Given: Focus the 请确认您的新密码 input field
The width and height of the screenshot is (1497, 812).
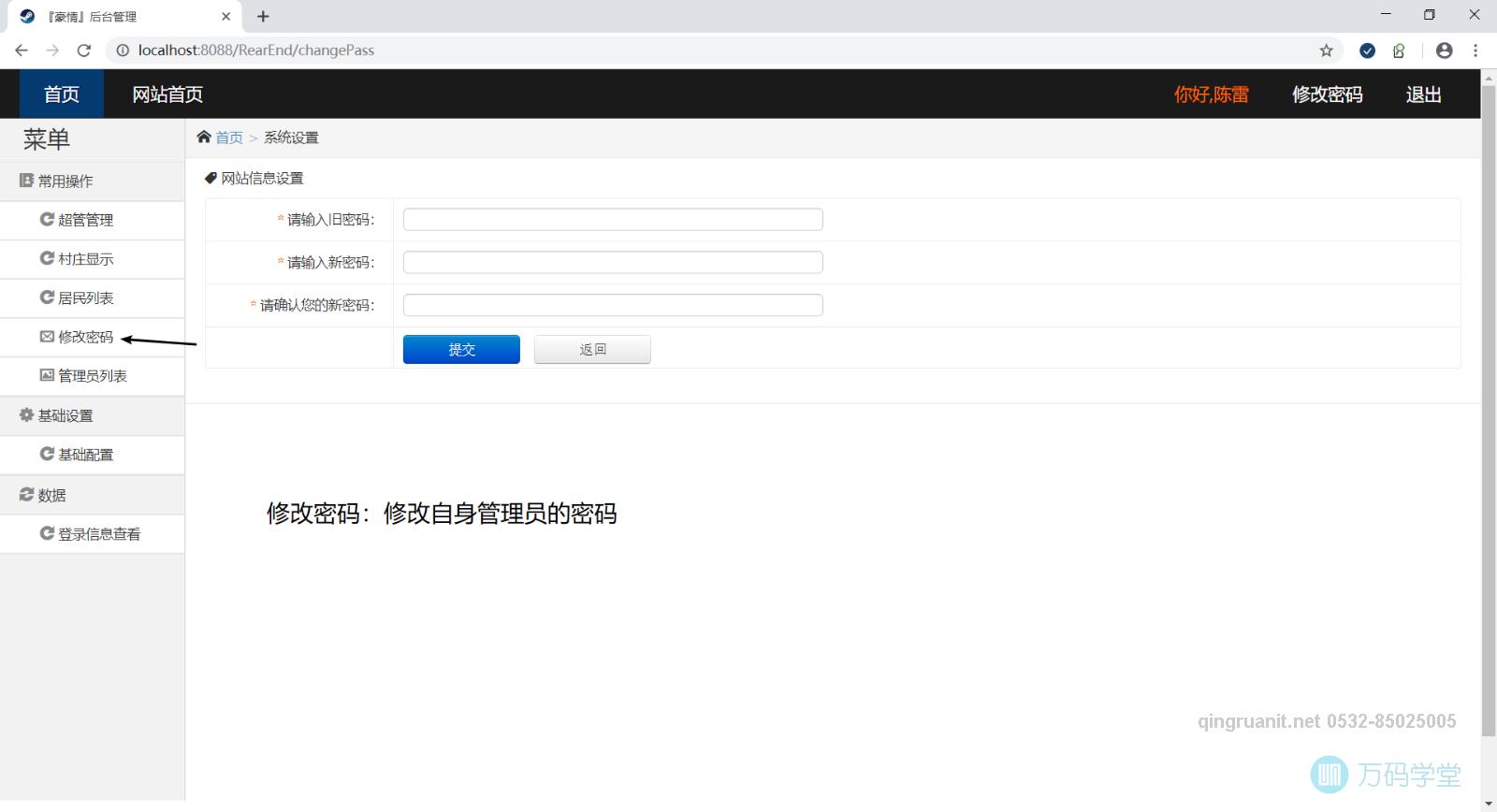Looking at the screenshot, I should (x=613, y=305).
